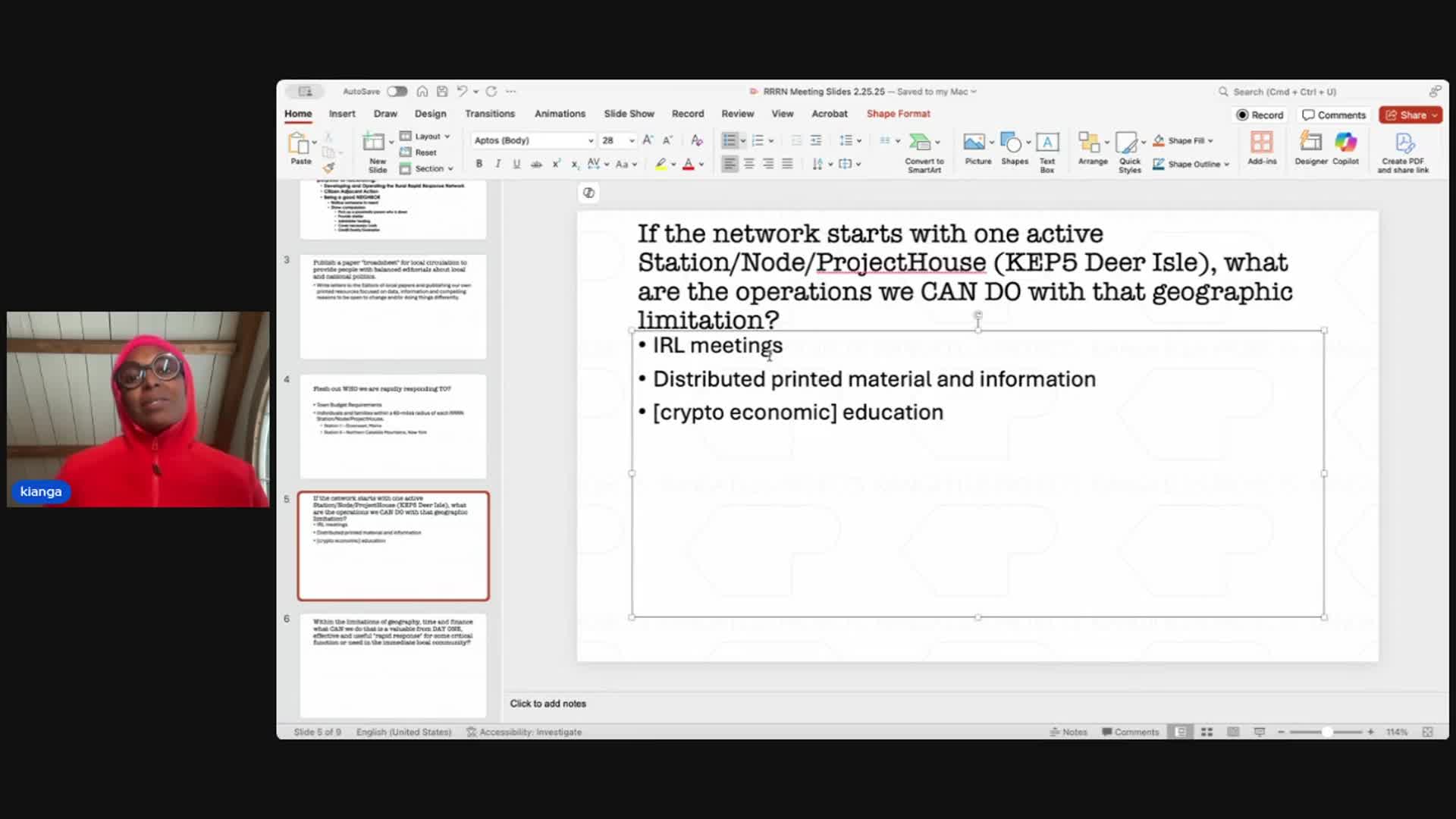Viewport: 1456px width, 819px height.
Task: Toggle the AutoSave switch
Action: (397, 91)
